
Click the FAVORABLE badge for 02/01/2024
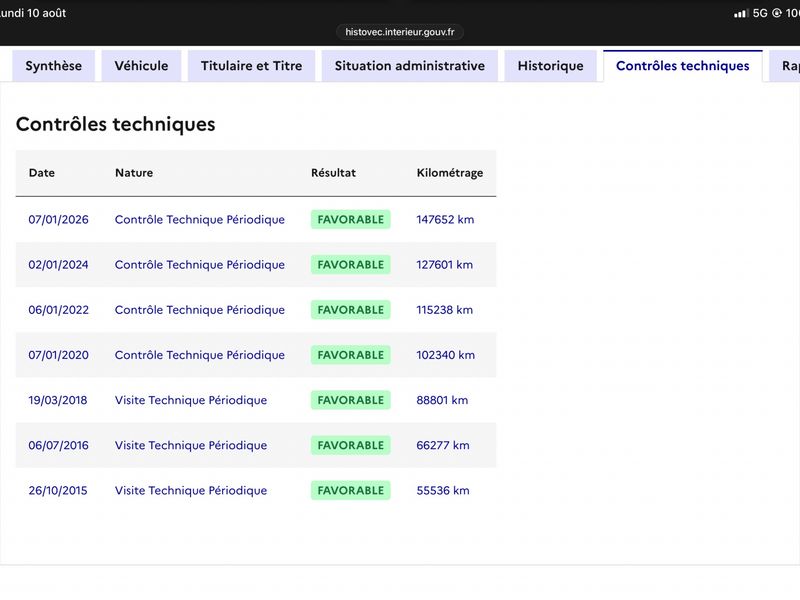351,265
